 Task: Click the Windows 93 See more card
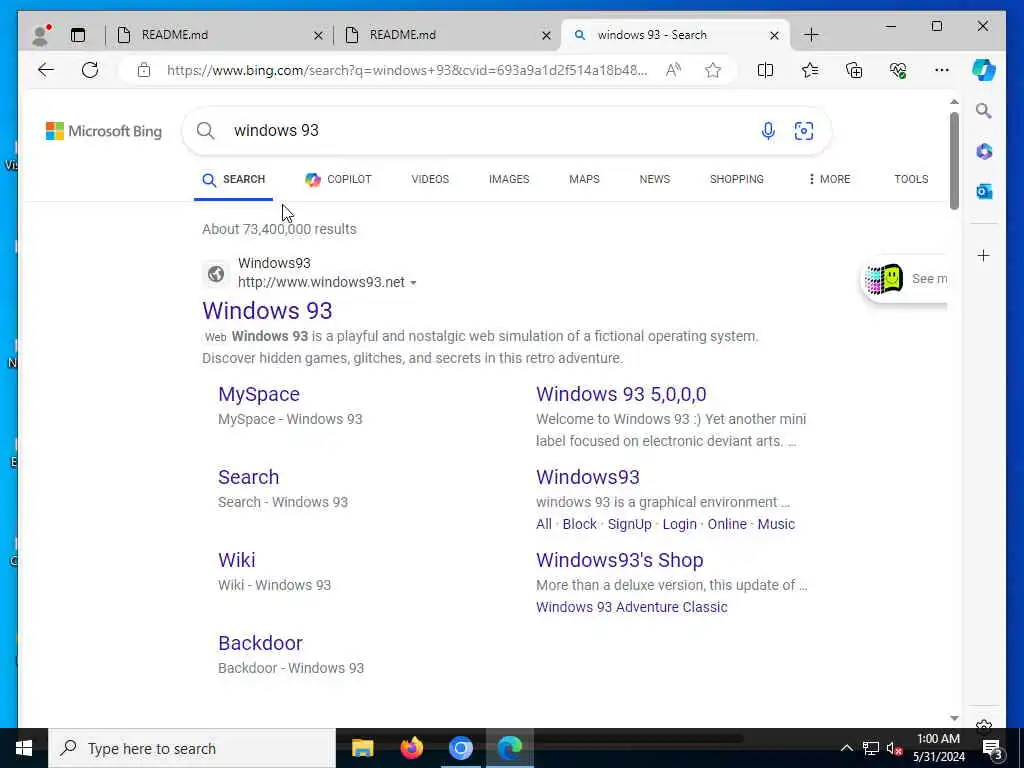904,280
